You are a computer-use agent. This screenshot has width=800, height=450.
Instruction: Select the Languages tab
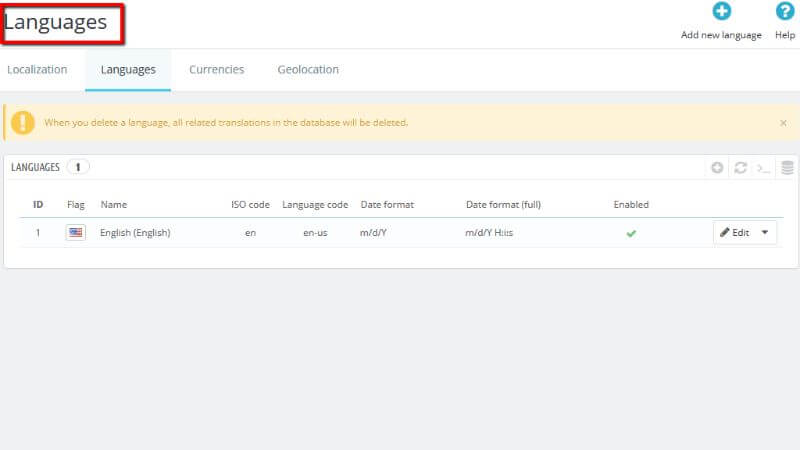[128, 70]
